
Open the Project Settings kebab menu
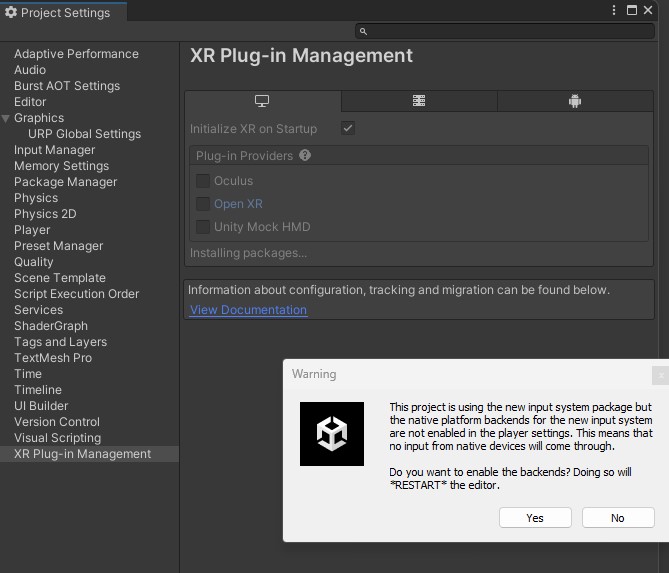coord(614,10)
